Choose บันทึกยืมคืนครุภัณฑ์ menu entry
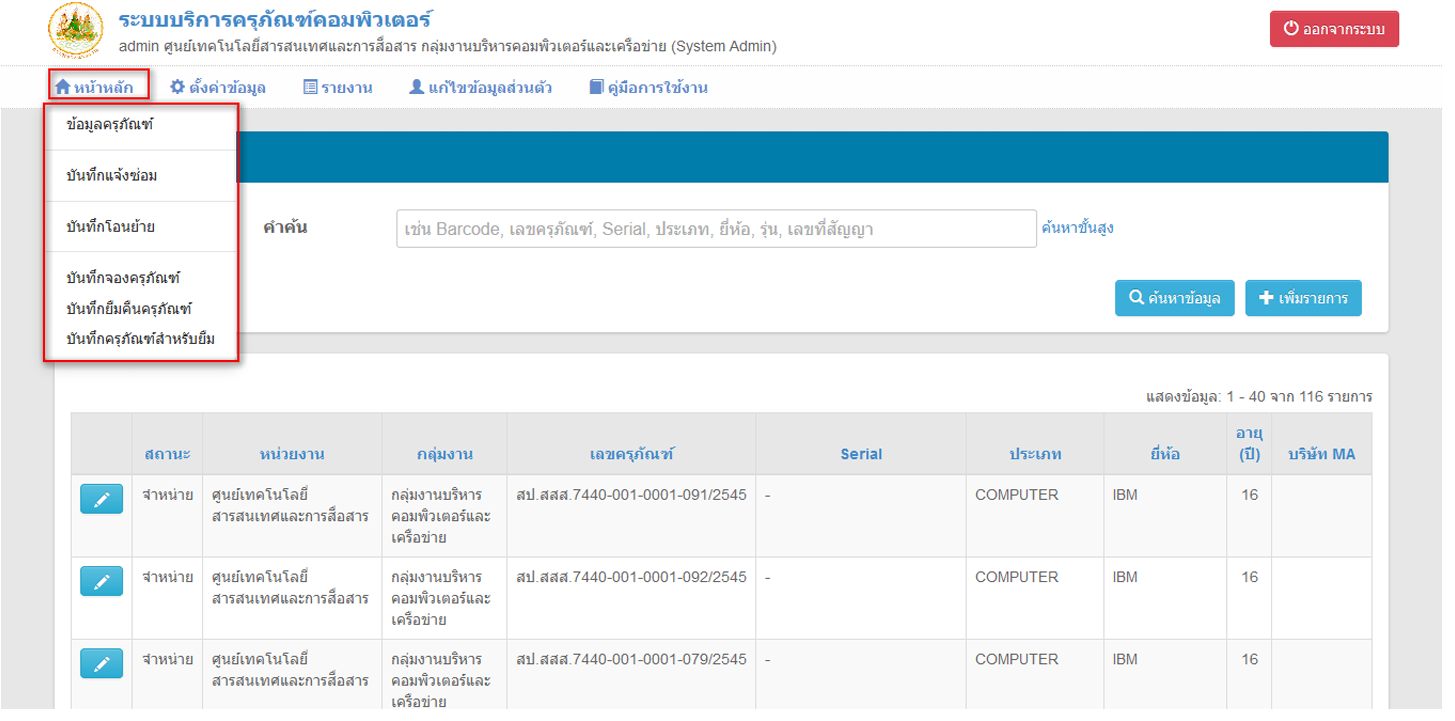Image resolution: width=1455 pixels, height=721 pixels. click(x=128, y=308)
